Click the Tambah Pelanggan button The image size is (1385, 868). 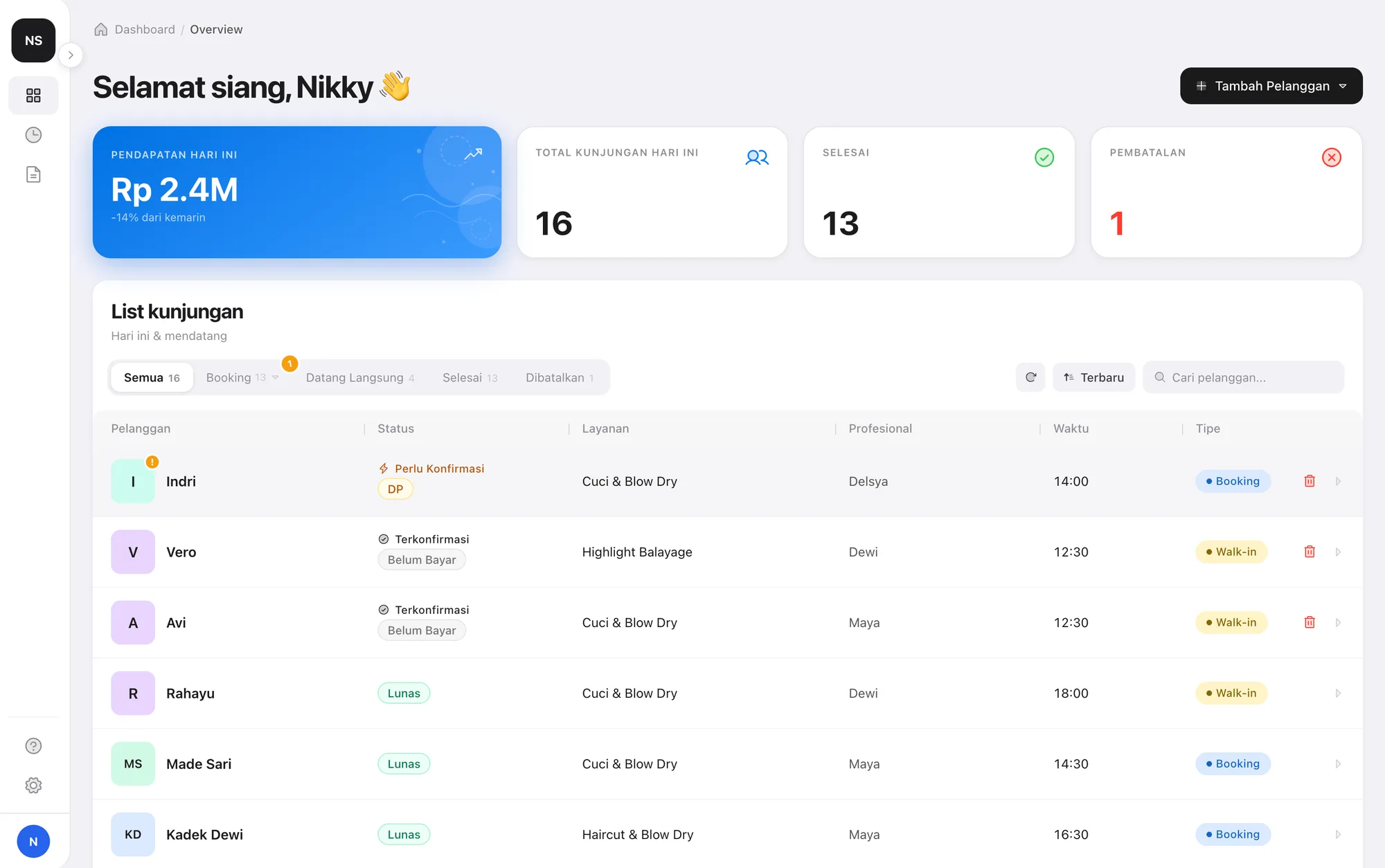point(1271,86)
